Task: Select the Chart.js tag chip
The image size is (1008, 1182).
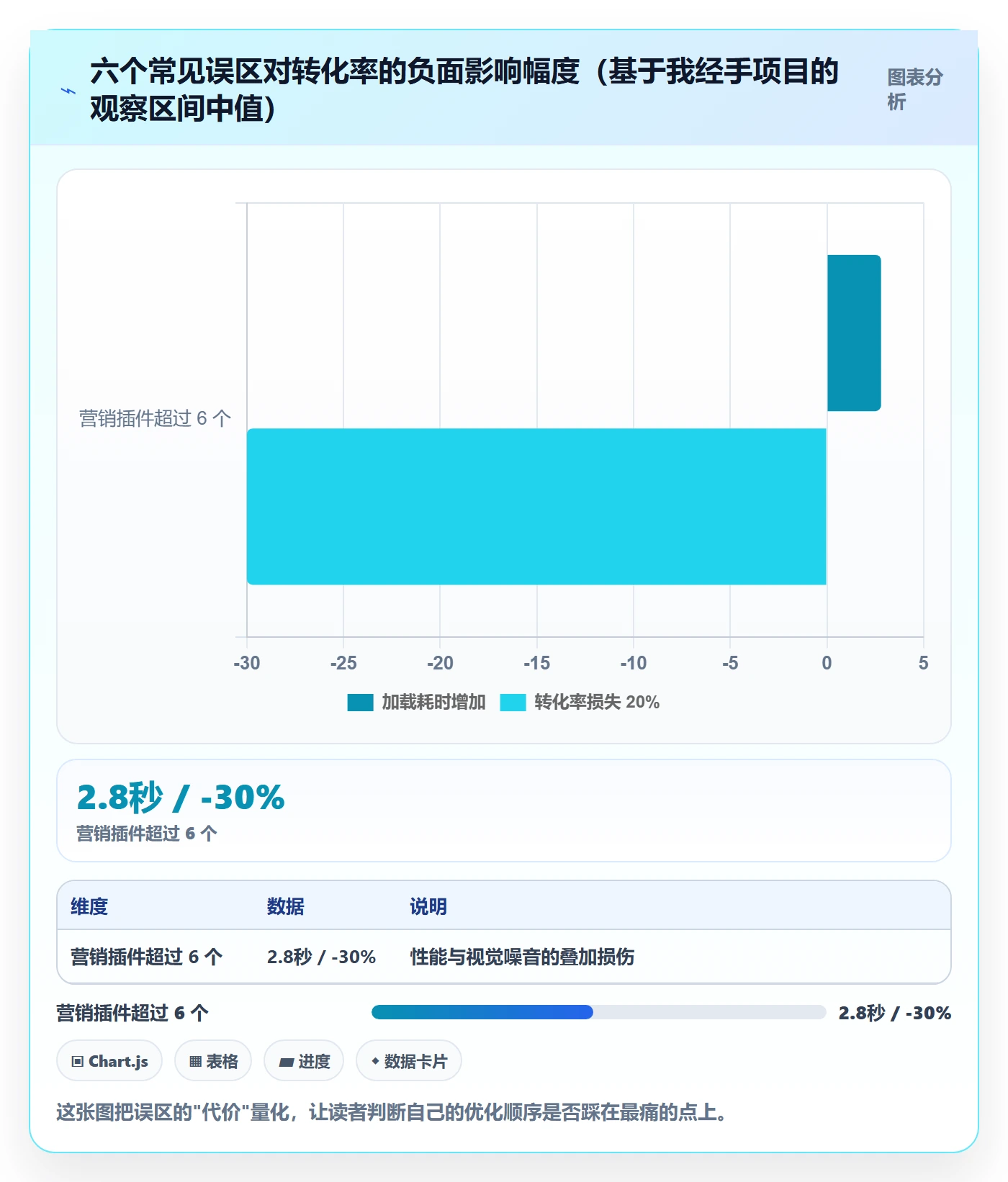Action: pos(109,1061)
